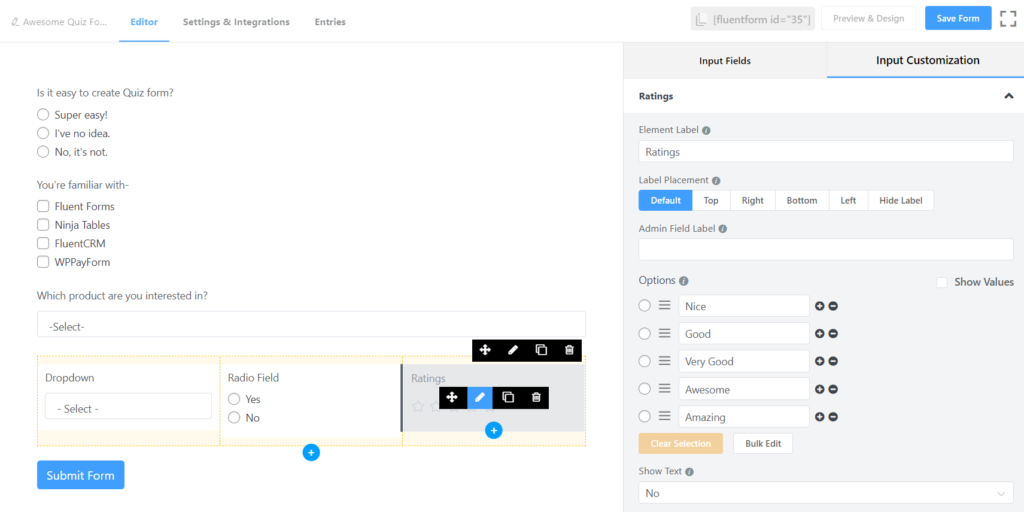This screenshot has height=512, width=1024.
Task: Remove the Amazing option with minus icon
Action: click(x=833, y=417)
